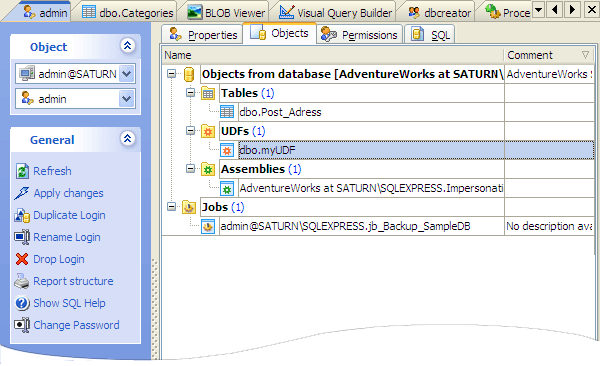The width and height of the screenshot is (600, 366).
Task: Click the Tables folder icon
Action: tap(208, 93)
